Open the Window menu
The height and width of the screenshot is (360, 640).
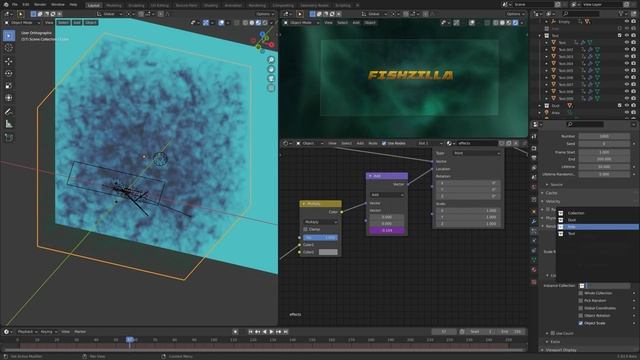pyautogui.click(x=58, y=4)
